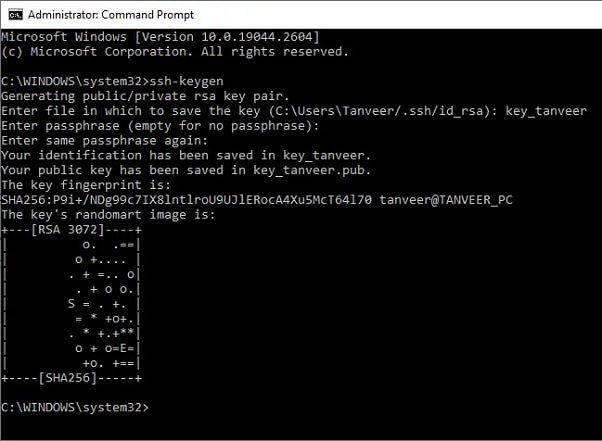Image resolution: width=602 pixels, height=441 pixels.
Task: Click 'The key fingerprint is:' line
Action: [x=86, y=185]
